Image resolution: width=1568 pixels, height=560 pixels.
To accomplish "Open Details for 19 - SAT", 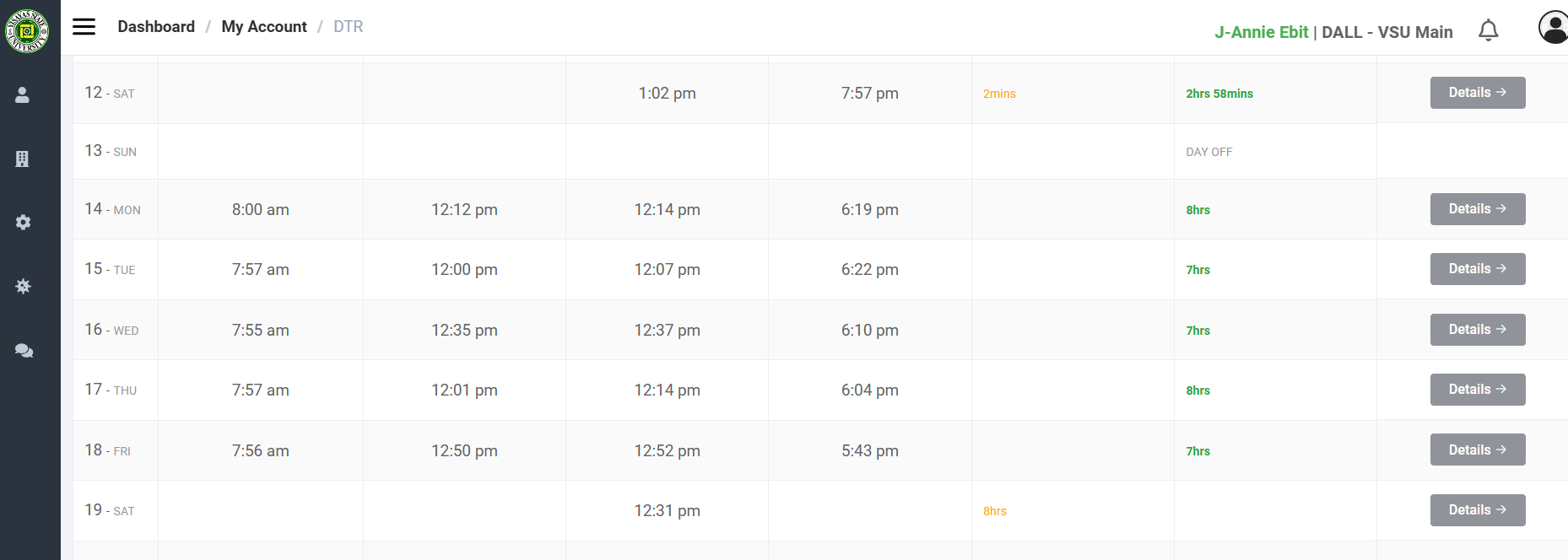I will pos(1477,510).
